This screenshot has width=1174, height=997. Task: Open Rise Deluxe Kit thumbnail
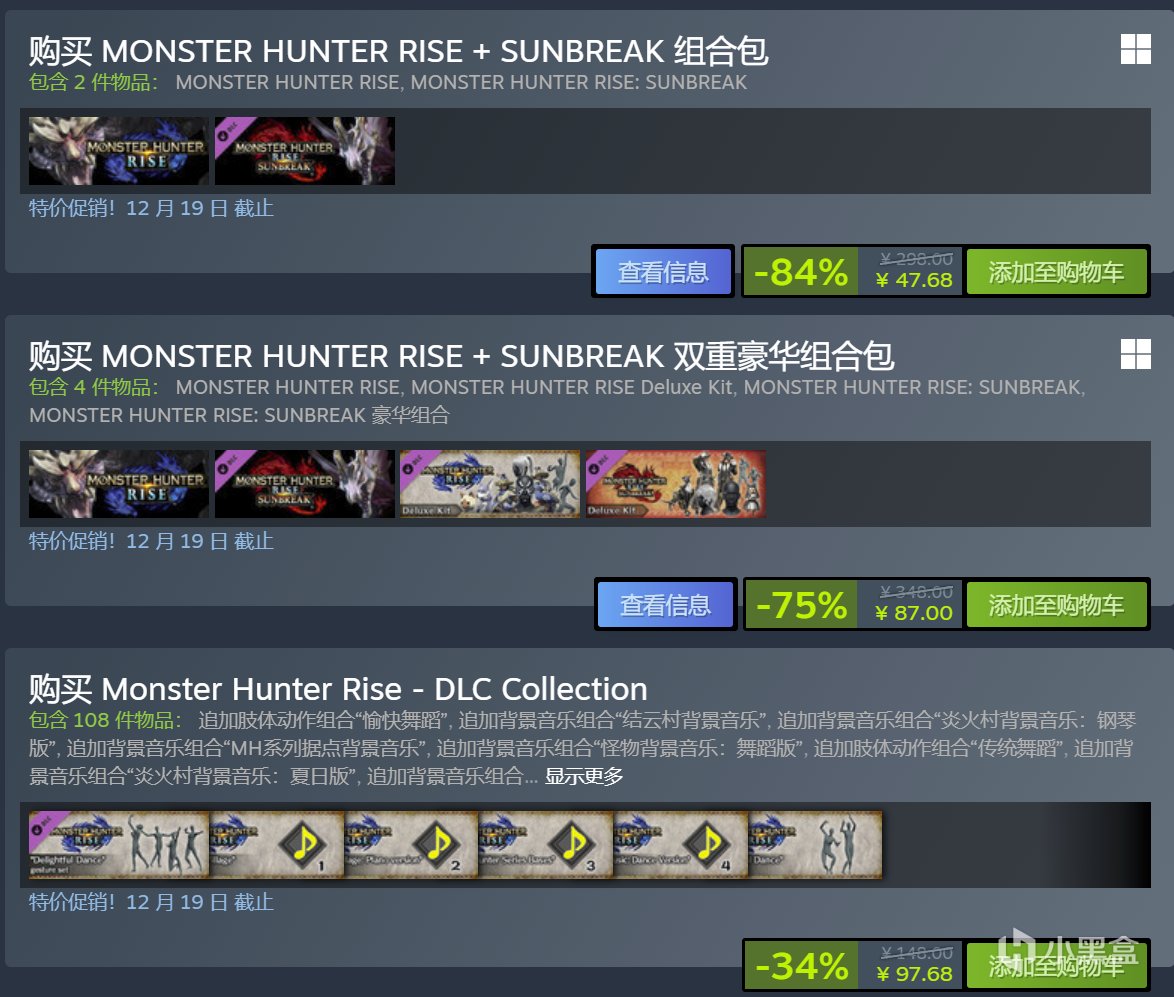pyautogui.click(x=490, y=484)
